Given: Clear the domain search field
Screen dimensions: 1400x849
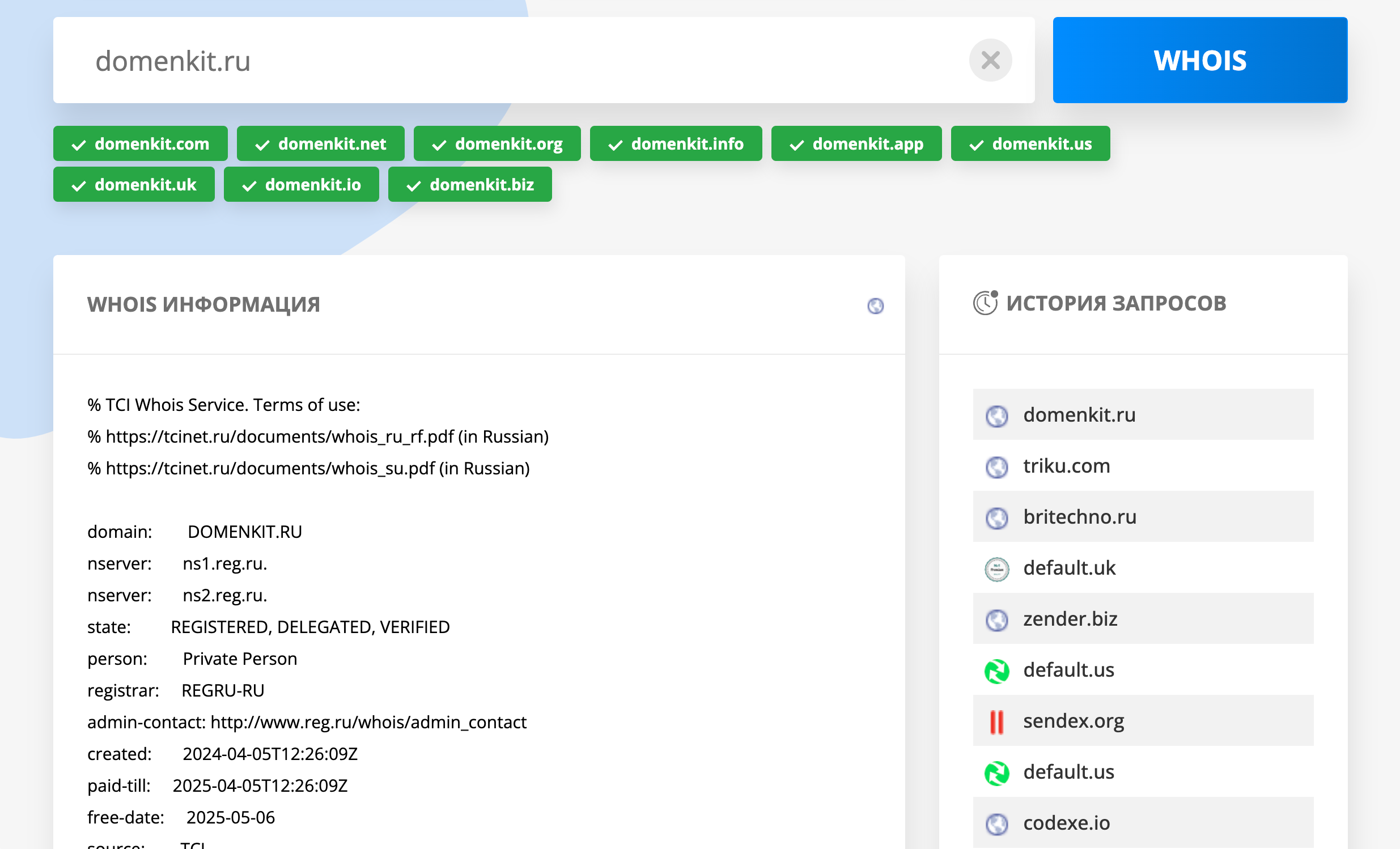Looking at the screenshot, I should coord(990,60).
